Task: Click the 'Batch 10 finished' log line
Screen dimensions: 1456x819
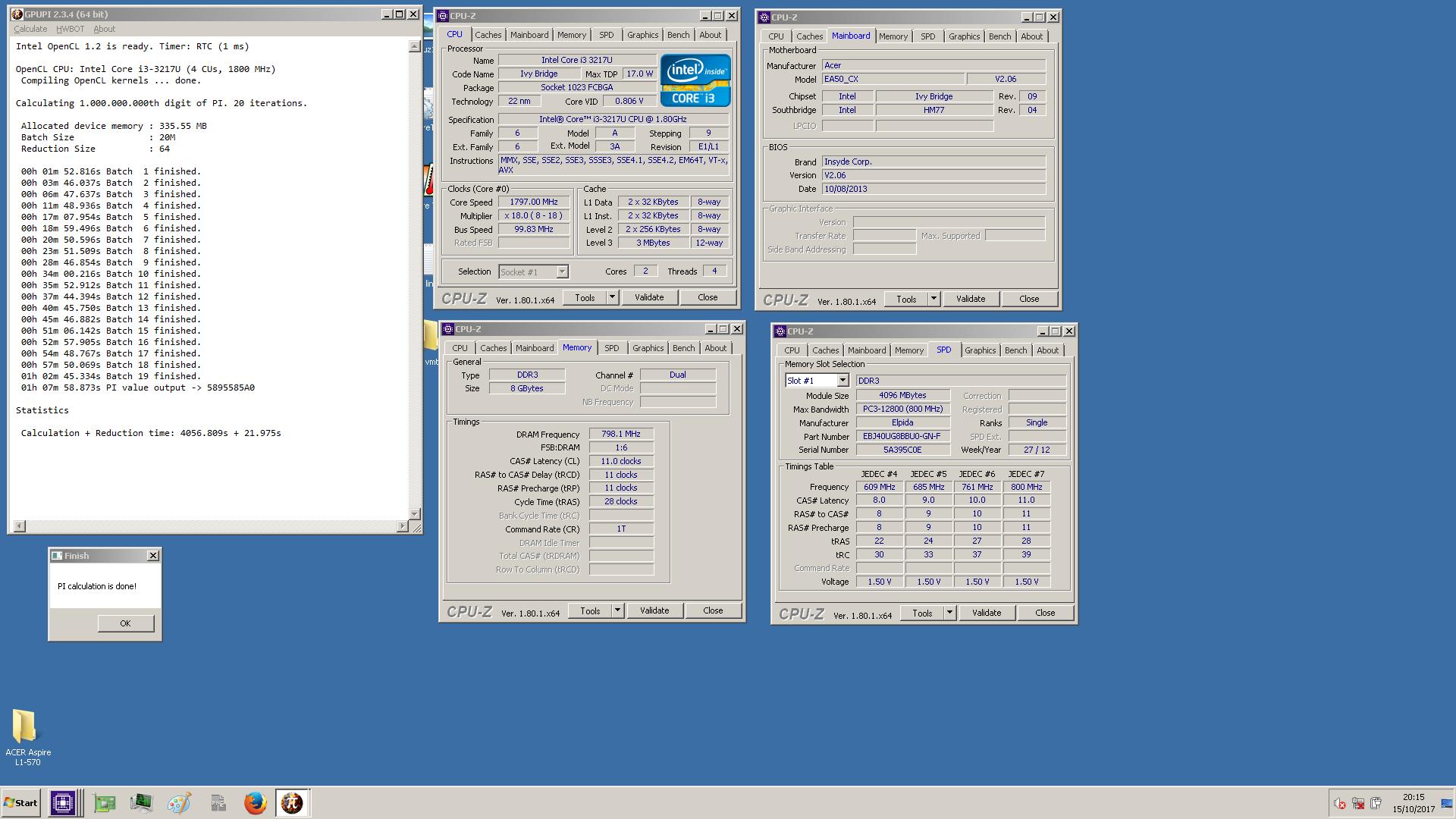Action: click(x=111, y=274)
